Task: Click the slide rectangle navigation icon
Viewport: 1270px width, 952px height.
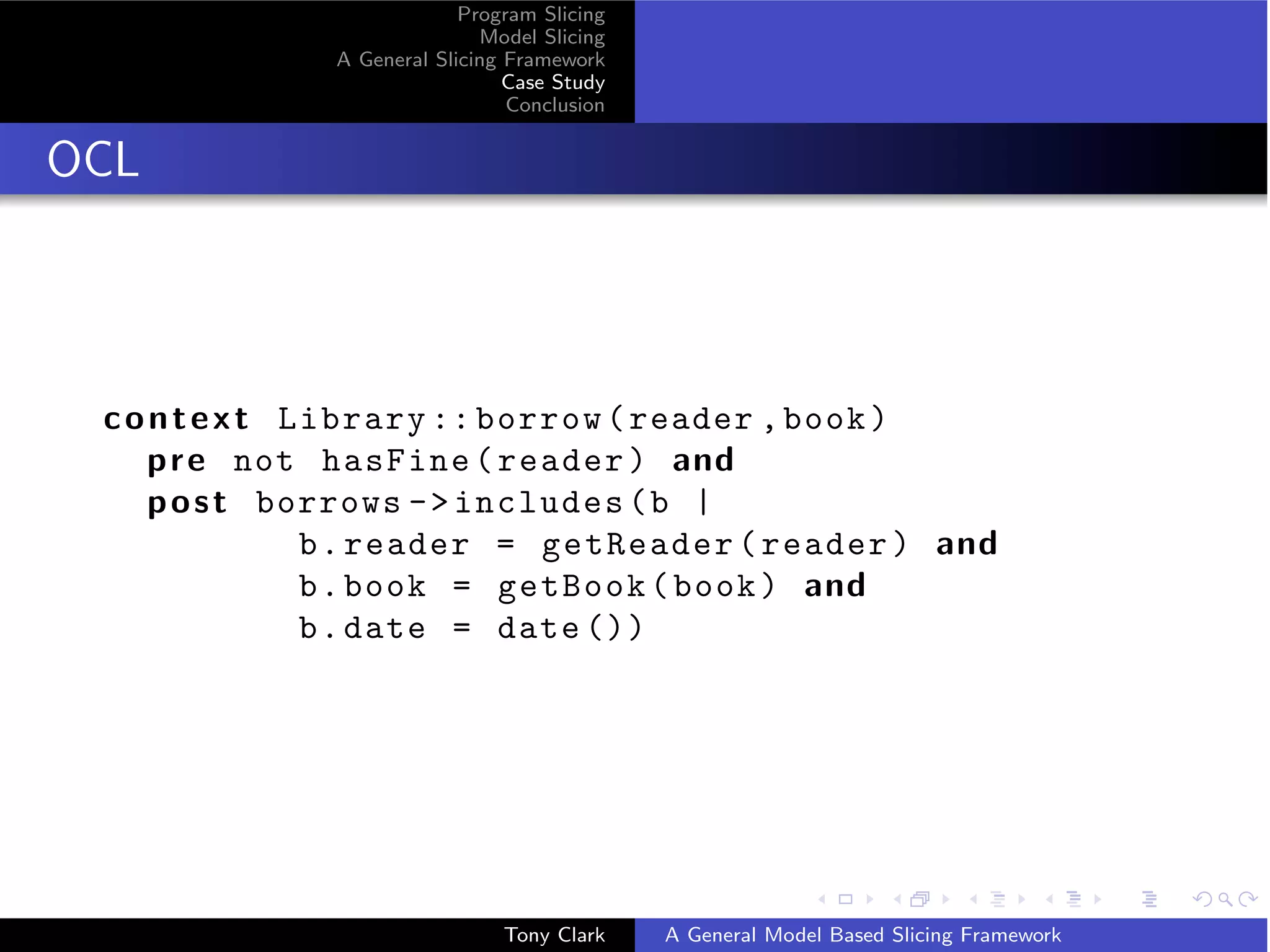Action: click(845, 899)
